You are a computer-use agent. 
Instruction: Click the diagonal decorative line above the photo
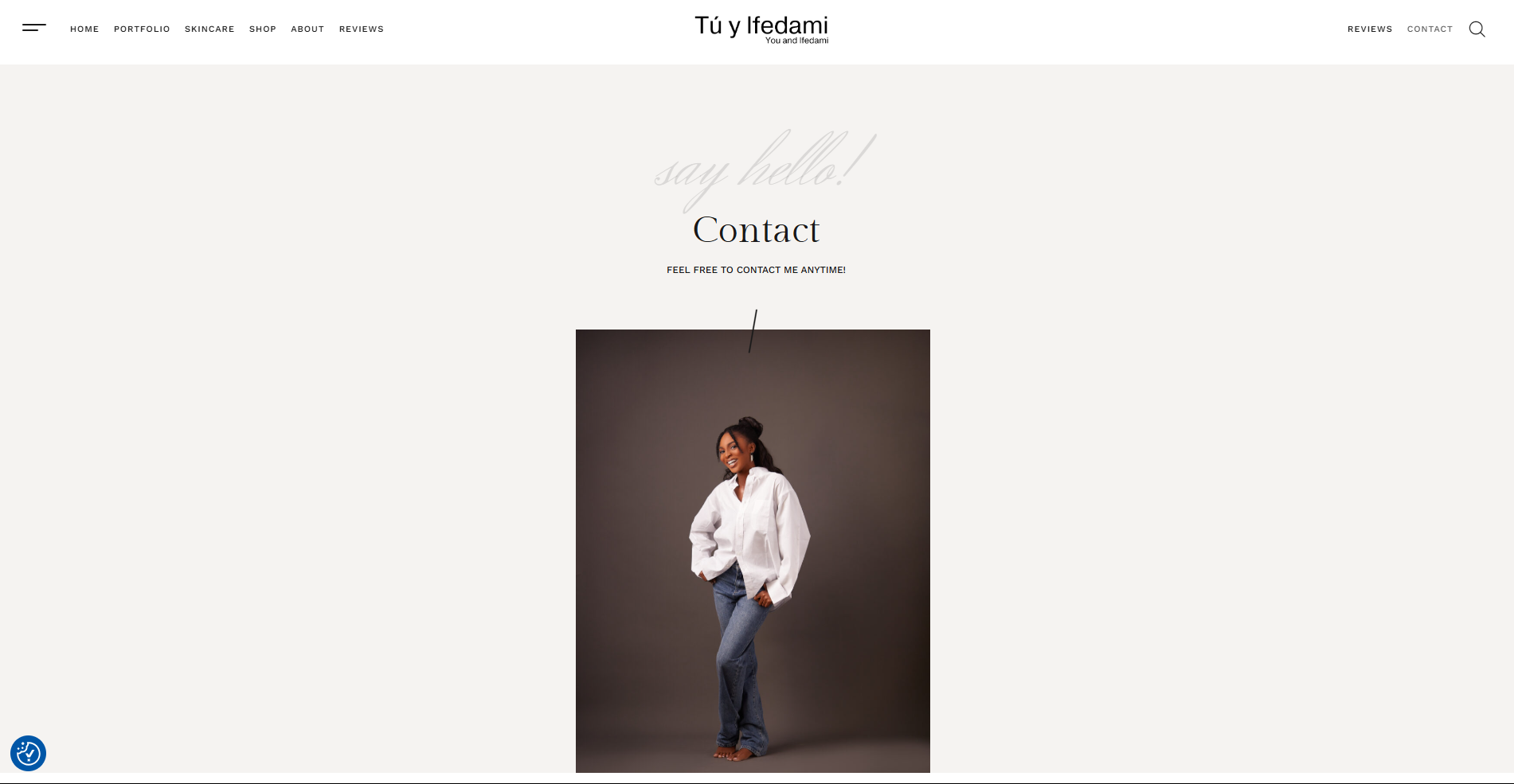click(753, 331)
